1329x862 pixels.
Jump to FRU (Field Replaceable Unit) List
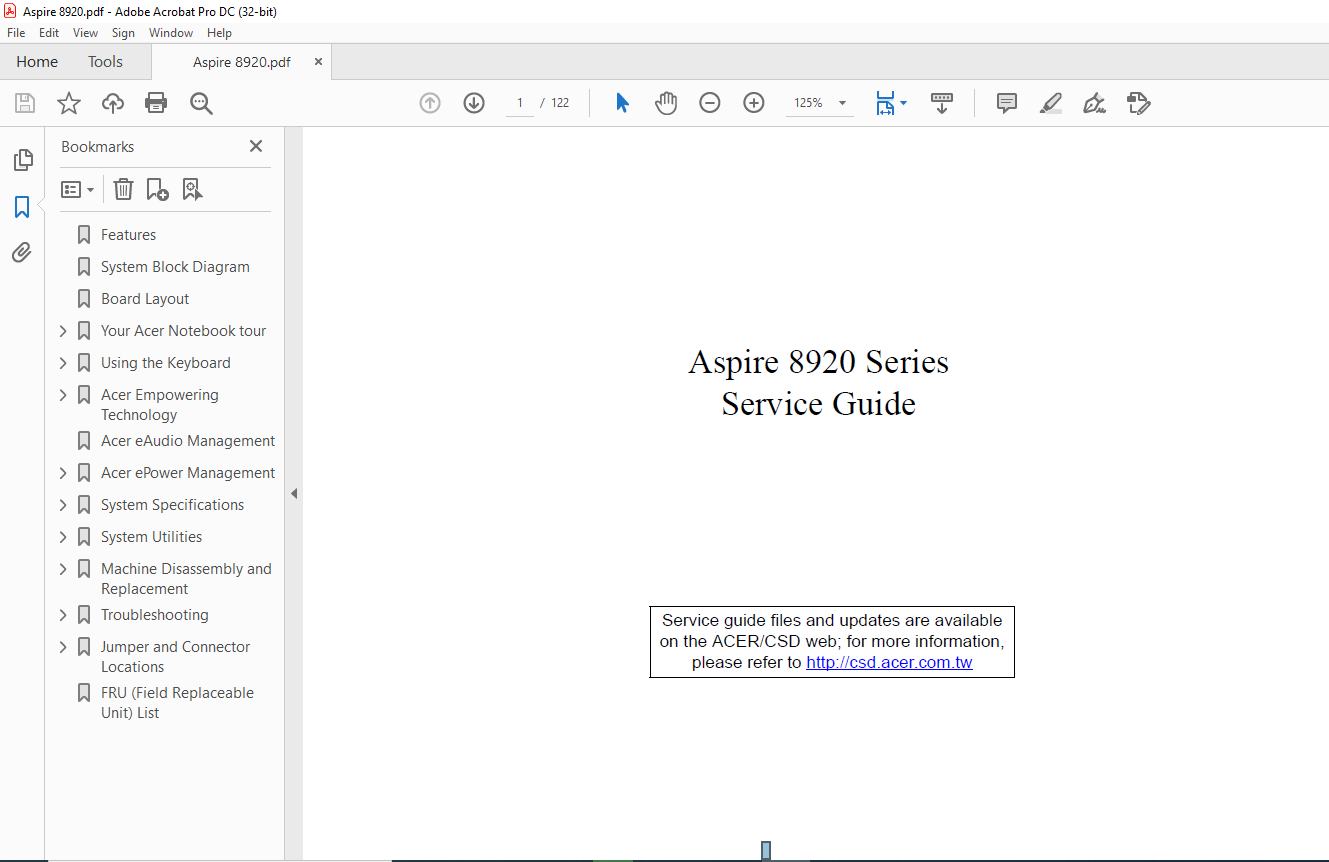(x=177, y=703)
